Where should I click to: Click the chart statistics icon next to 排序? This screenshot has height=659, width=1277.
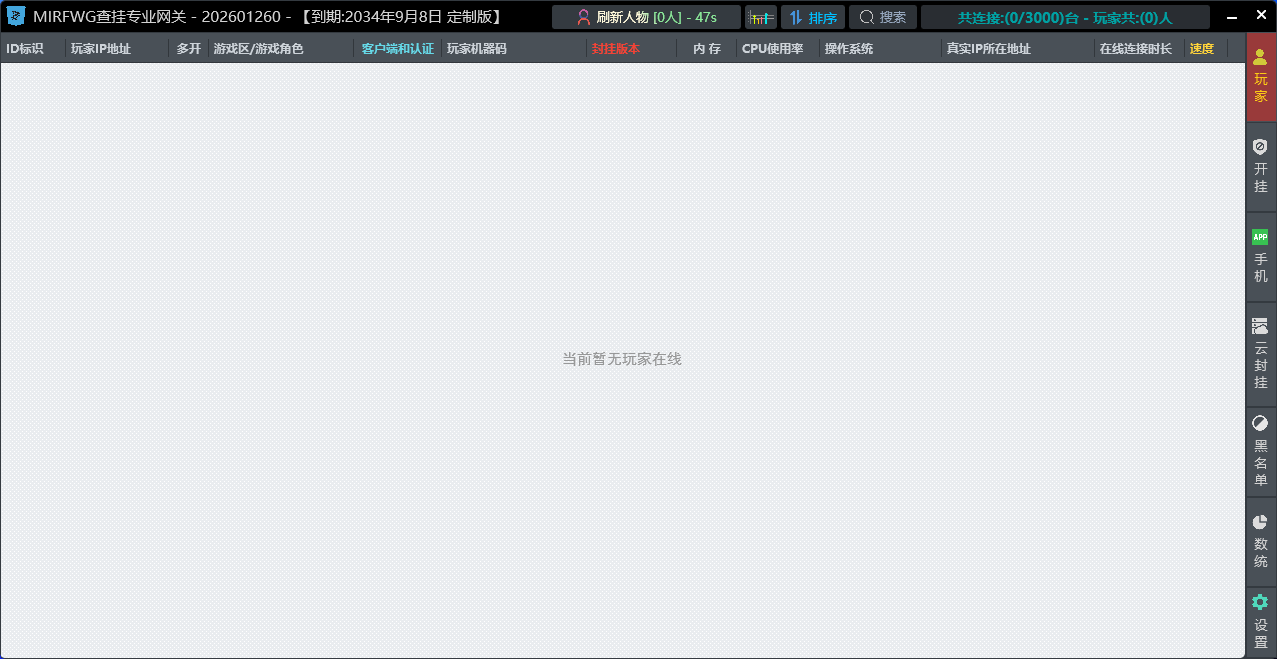click(x=761, y=16)
